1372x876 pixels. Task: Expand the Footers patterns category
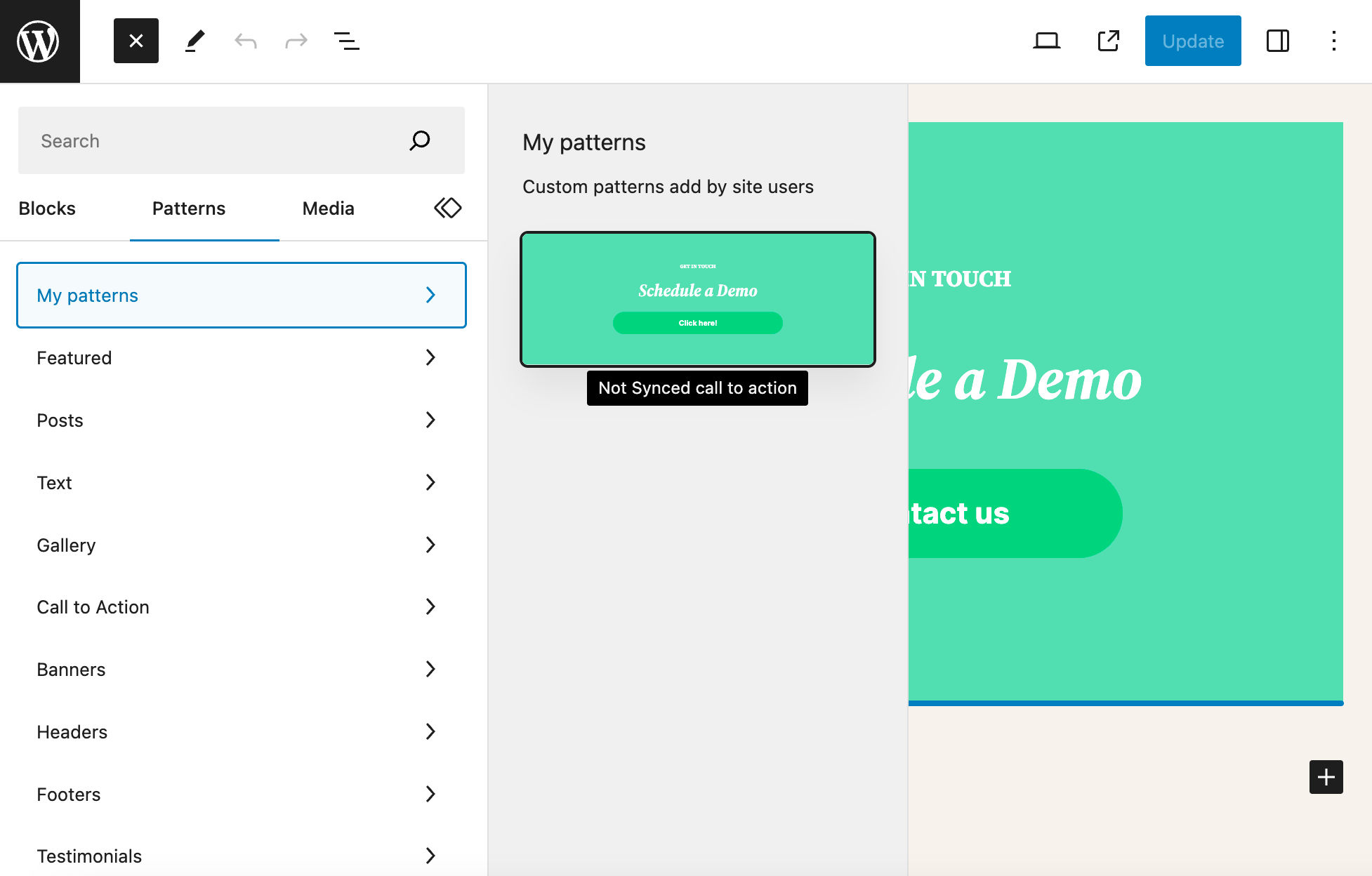tap(239, 795)
